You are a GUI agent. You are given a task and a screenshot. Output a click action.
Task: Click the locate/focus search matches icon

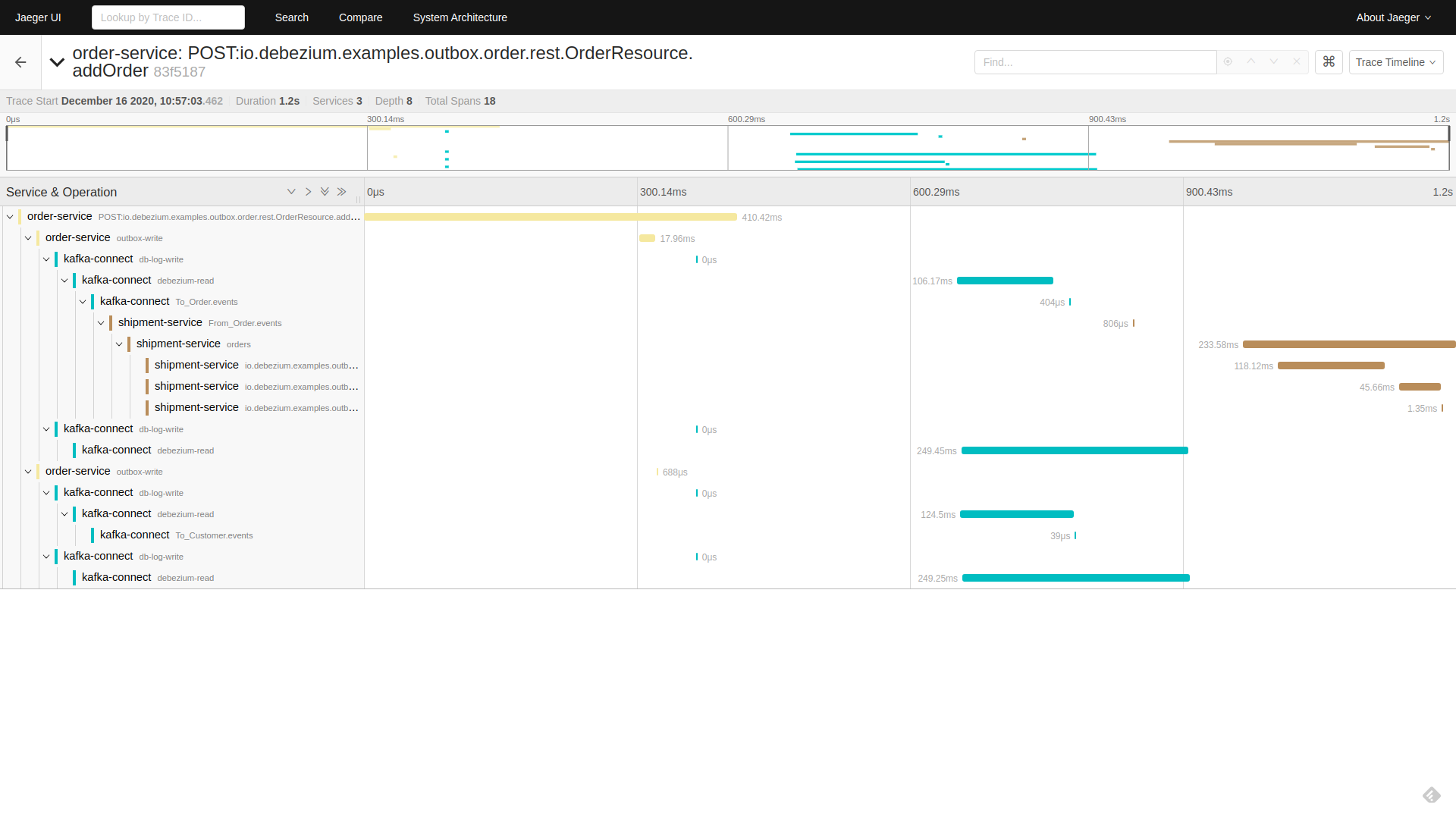click(x=1228, y=62)
